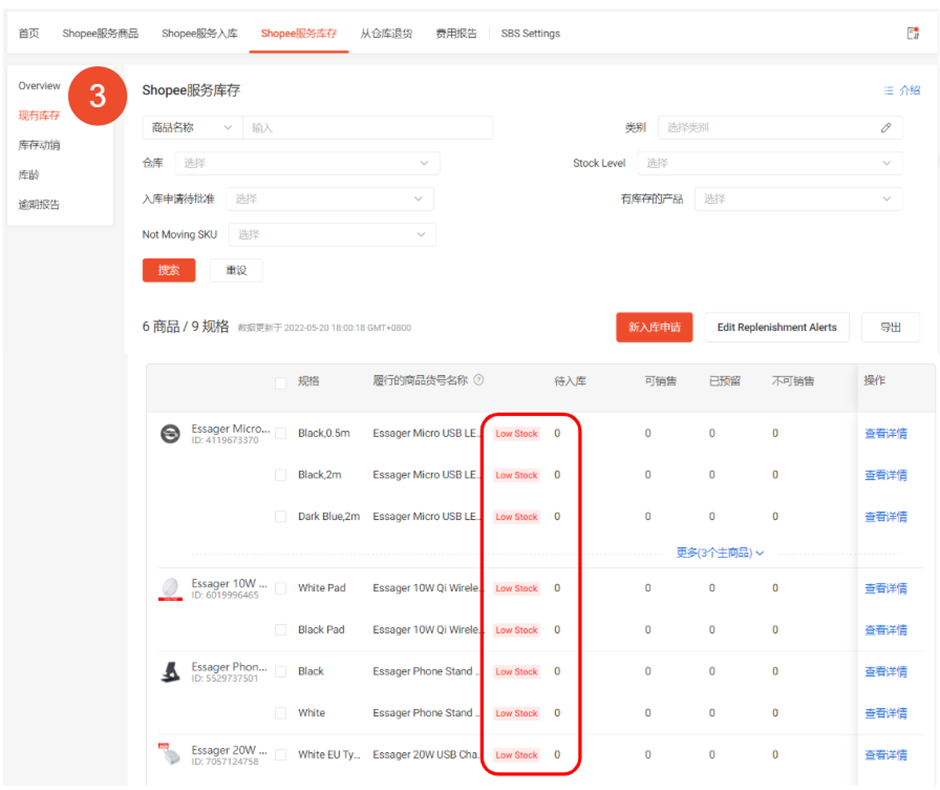Open the 类别 category selector
Image resolution: width=940 pixels, height=790 pixels.
click(780, 128)
